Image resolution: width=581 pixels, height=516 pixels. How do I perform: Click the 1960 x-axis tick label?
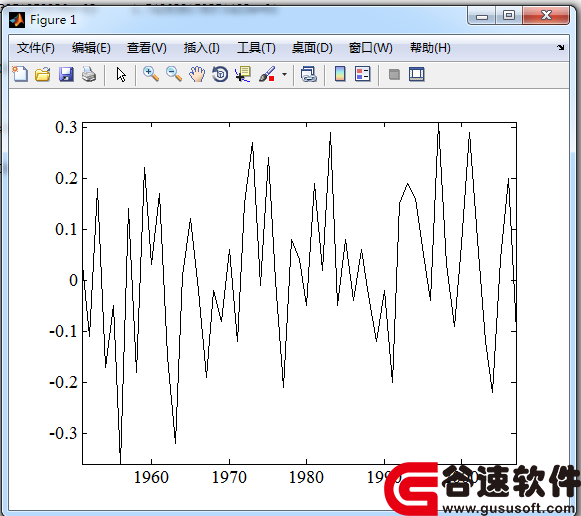click(151, 477)
